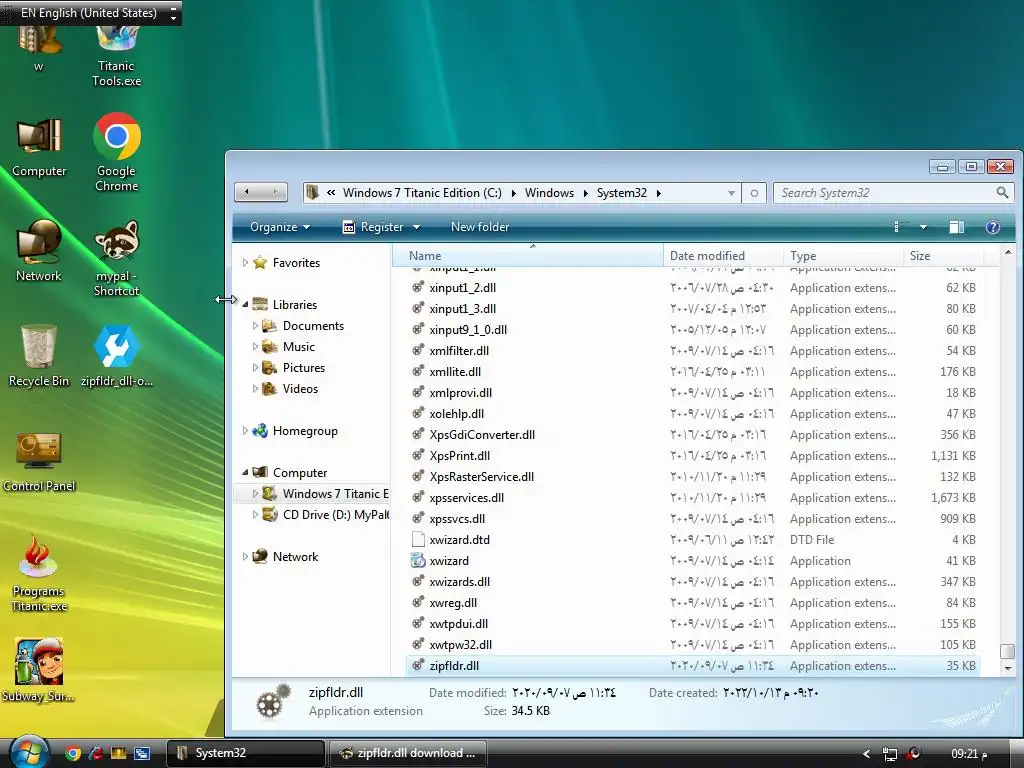Viewport: 1024px width, 768px height.
Task: Click the Start orb button
Action: pos(28,752)
